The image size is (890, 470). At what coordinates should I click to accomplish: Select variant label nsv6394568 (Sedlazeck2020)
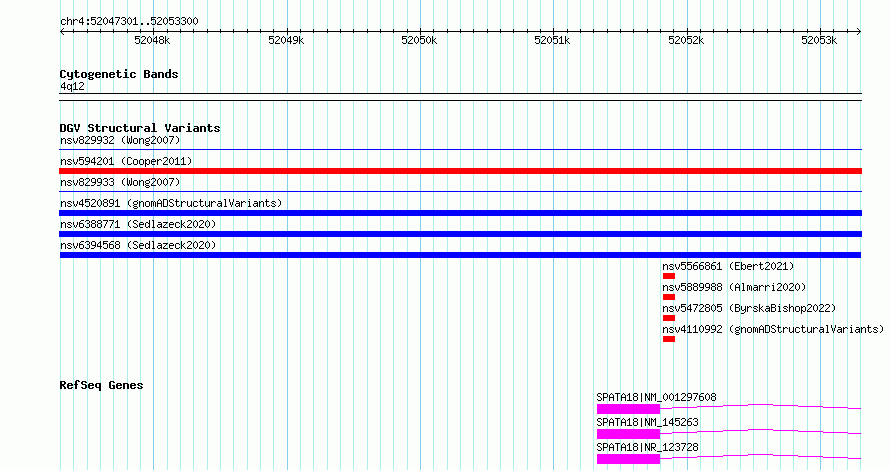tap(138, 245)
